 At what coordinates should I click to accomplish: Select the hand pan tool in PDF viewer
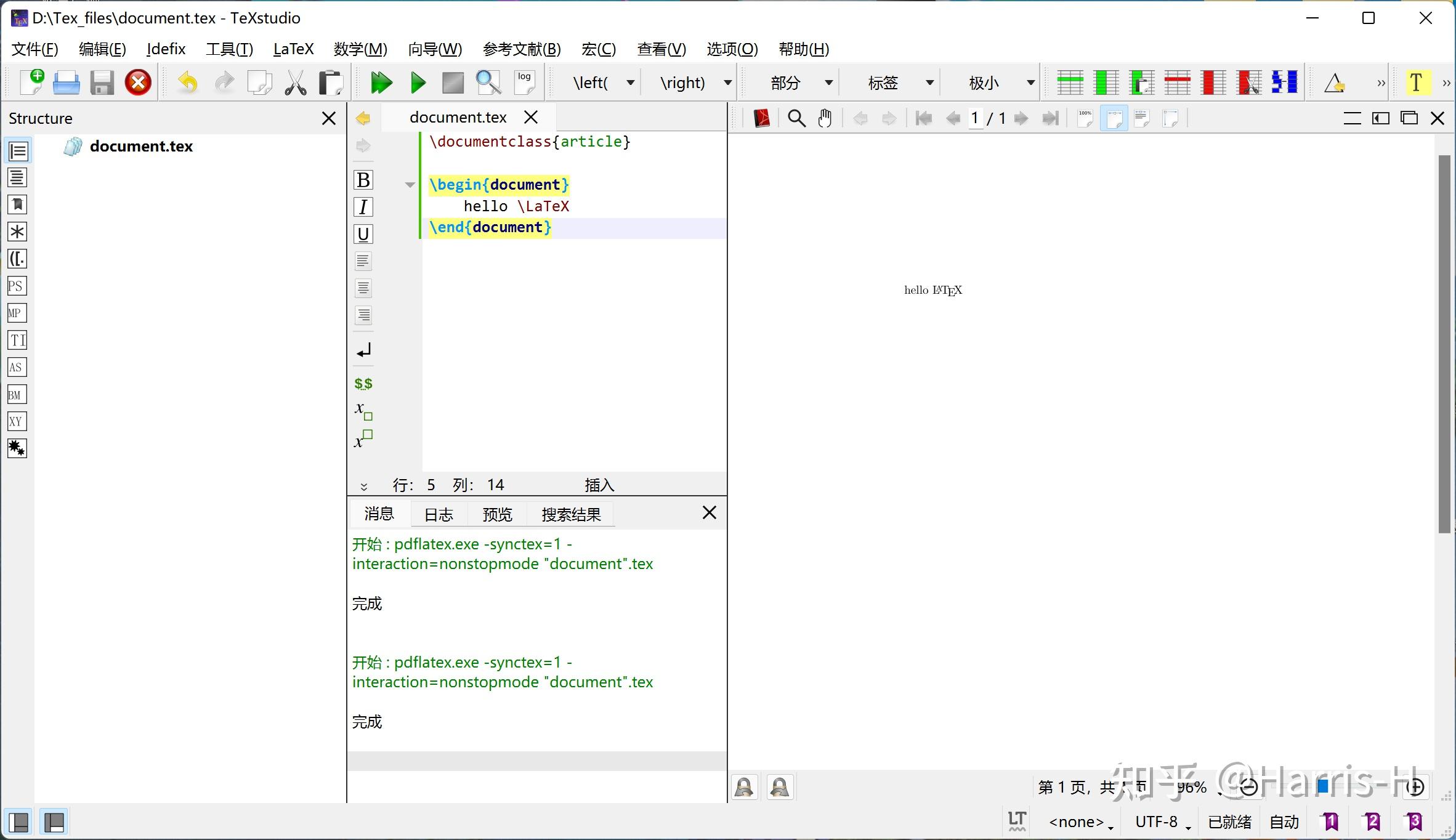coord(825,118)
